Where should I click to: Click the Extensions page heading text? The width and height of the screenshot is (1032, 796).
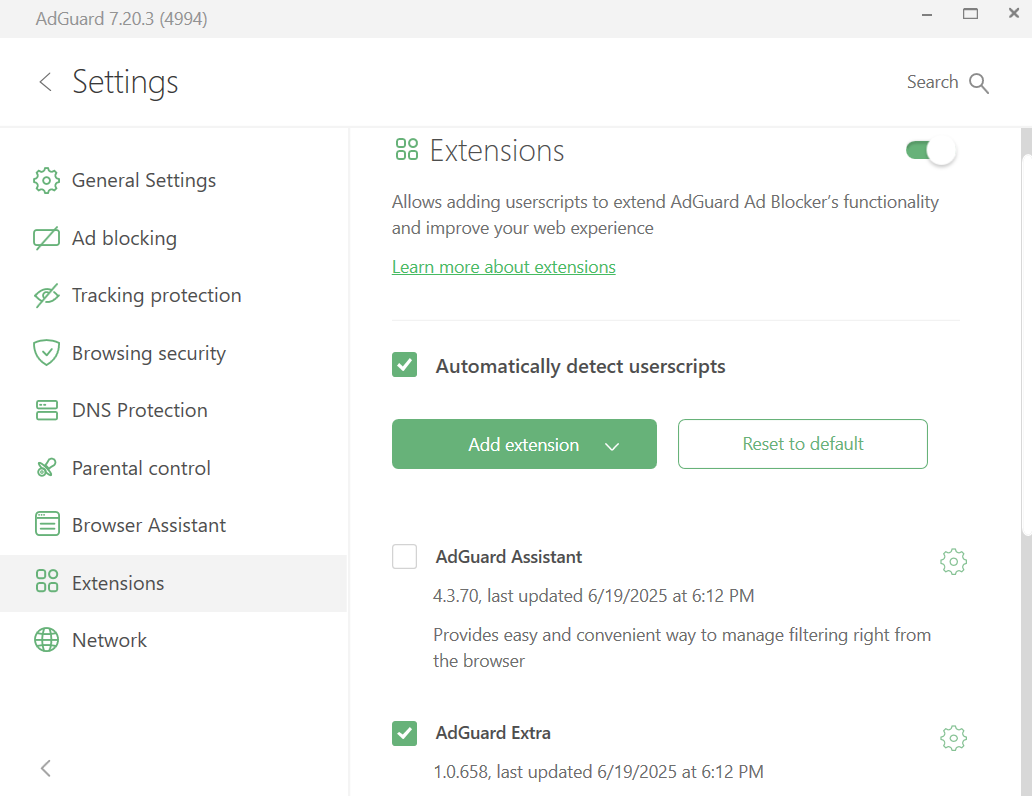point(497,151)
